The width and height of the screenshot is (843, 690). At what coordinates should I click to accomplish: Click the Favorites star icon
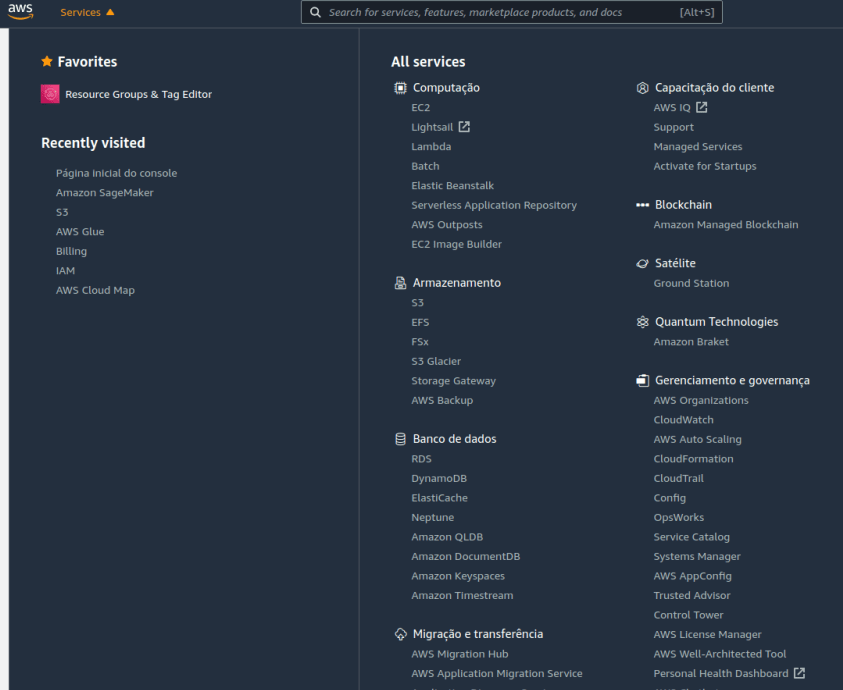pos(47,61)
